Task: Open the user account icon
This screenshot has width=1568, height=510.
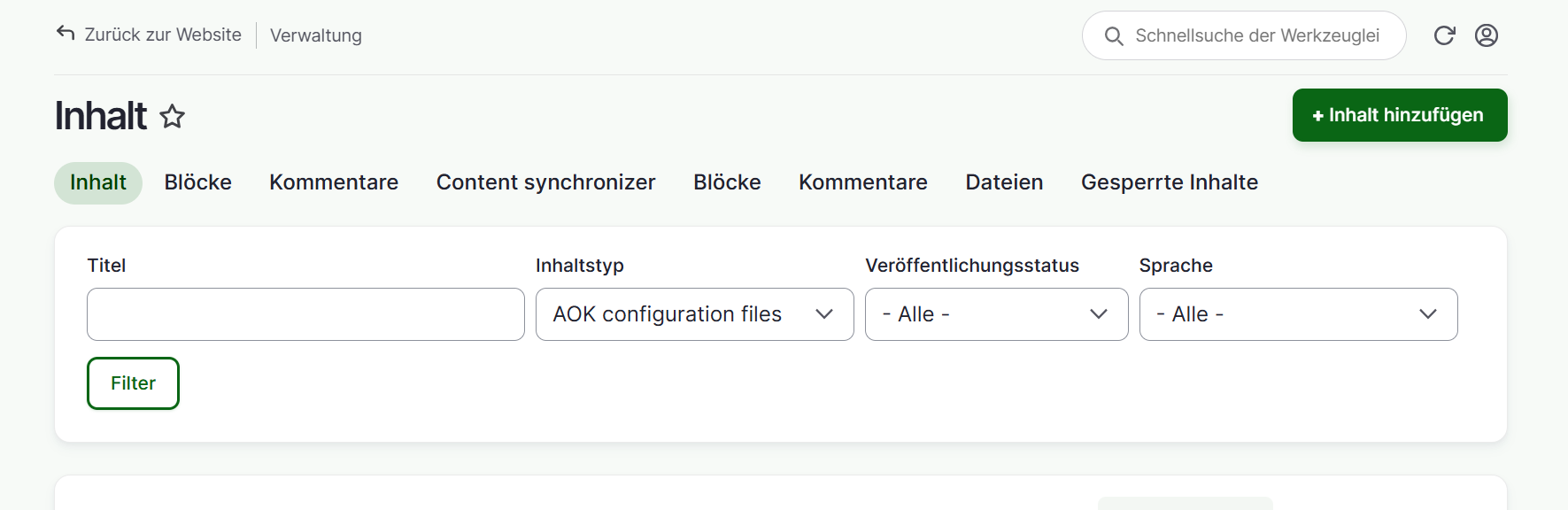Action: point(1487,35)
